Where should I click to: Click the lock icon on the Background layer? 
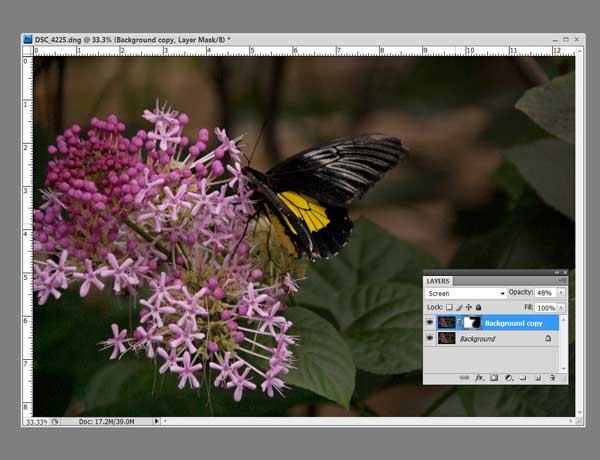(x=548, y=338)
